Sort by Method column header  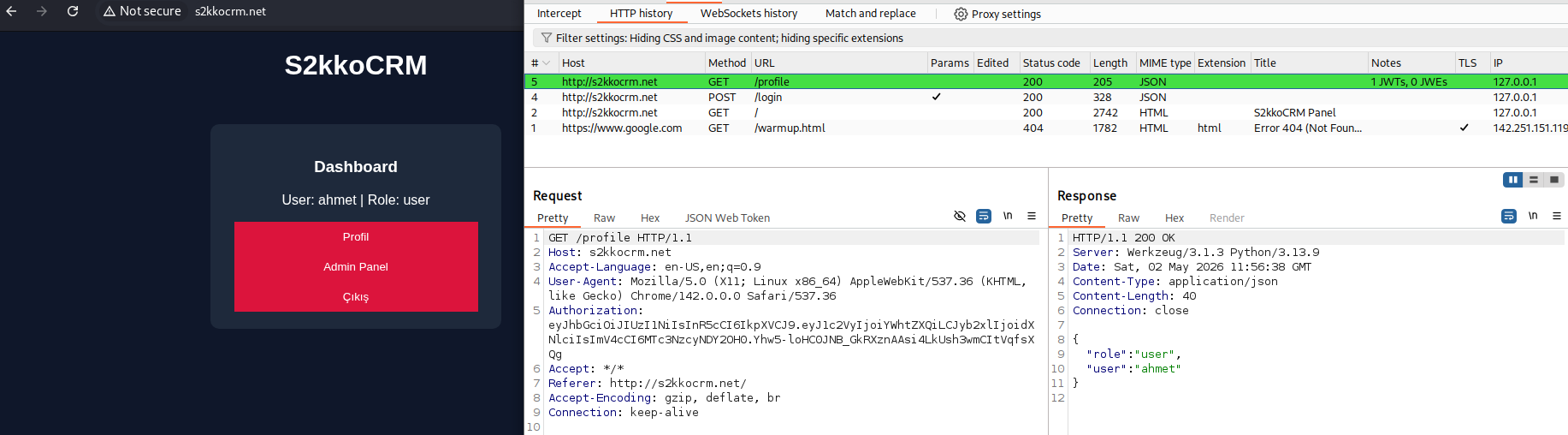727,63
